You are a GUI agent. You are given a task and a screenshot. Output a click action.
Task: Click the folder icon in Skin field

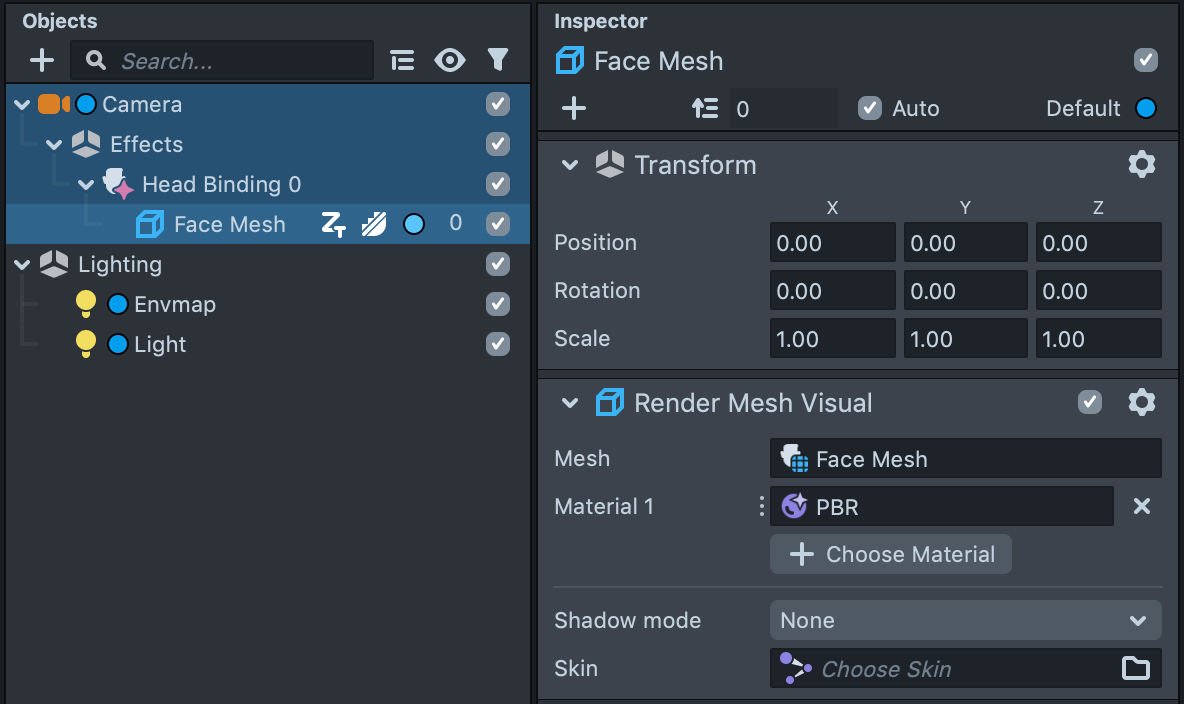pos(1136,669)
